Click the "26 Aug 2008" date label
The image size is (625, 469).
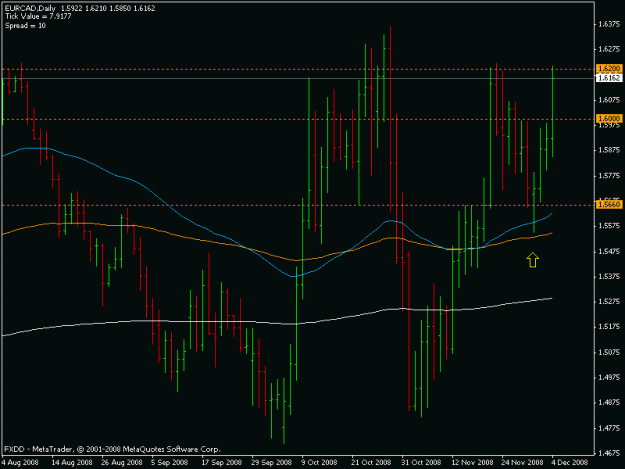122,462
